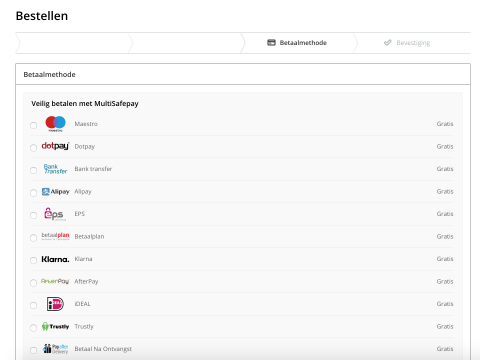Click the first empty checkout step
Viewport: 480px width, 360px height.
[73, 43]
